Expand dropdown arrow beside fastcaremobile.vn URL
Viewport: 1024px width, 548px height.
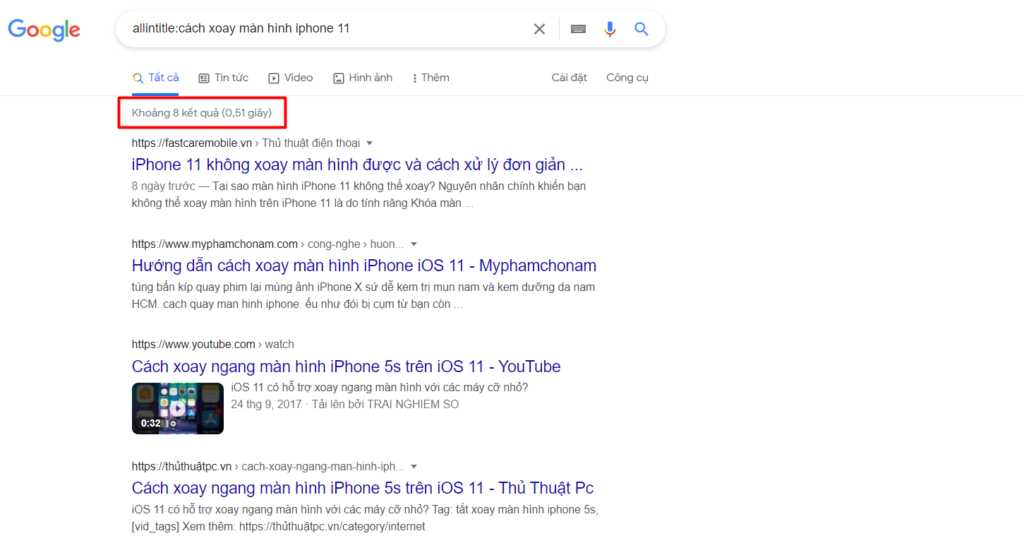click(370, 143)
